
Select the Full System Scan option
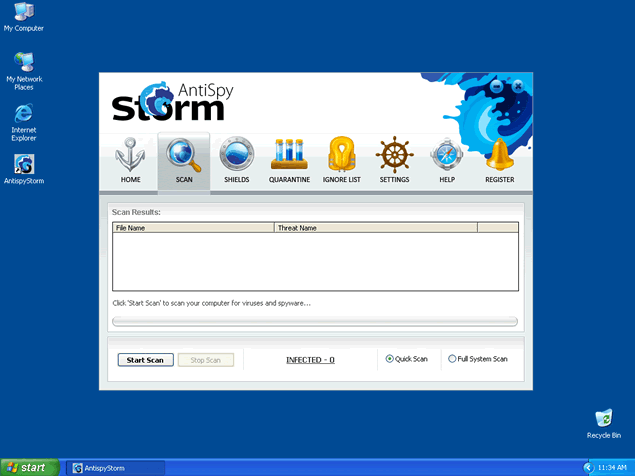(452, 359)
